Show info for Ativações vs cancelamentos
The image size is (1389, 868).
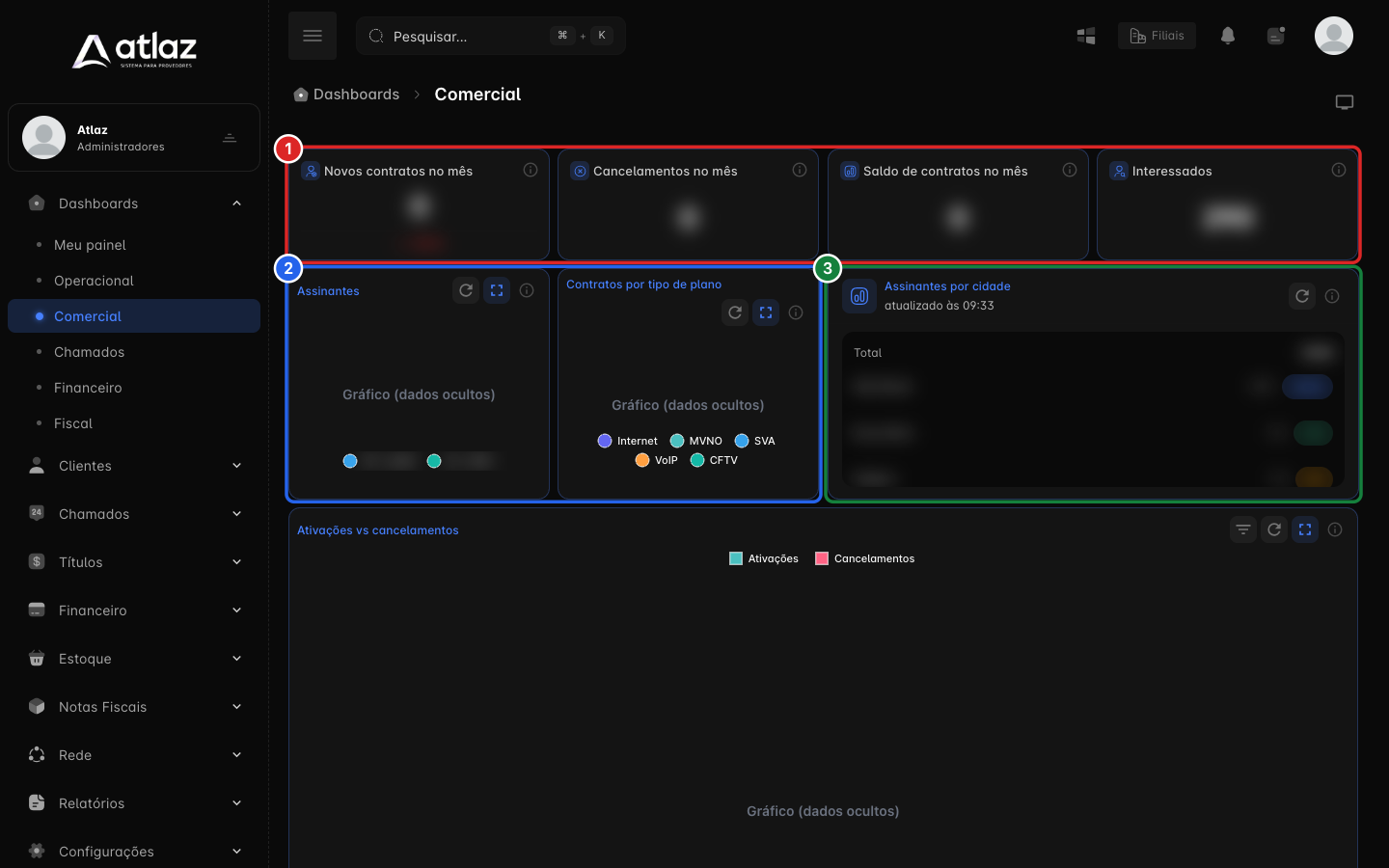click(x=1335, y=529)
